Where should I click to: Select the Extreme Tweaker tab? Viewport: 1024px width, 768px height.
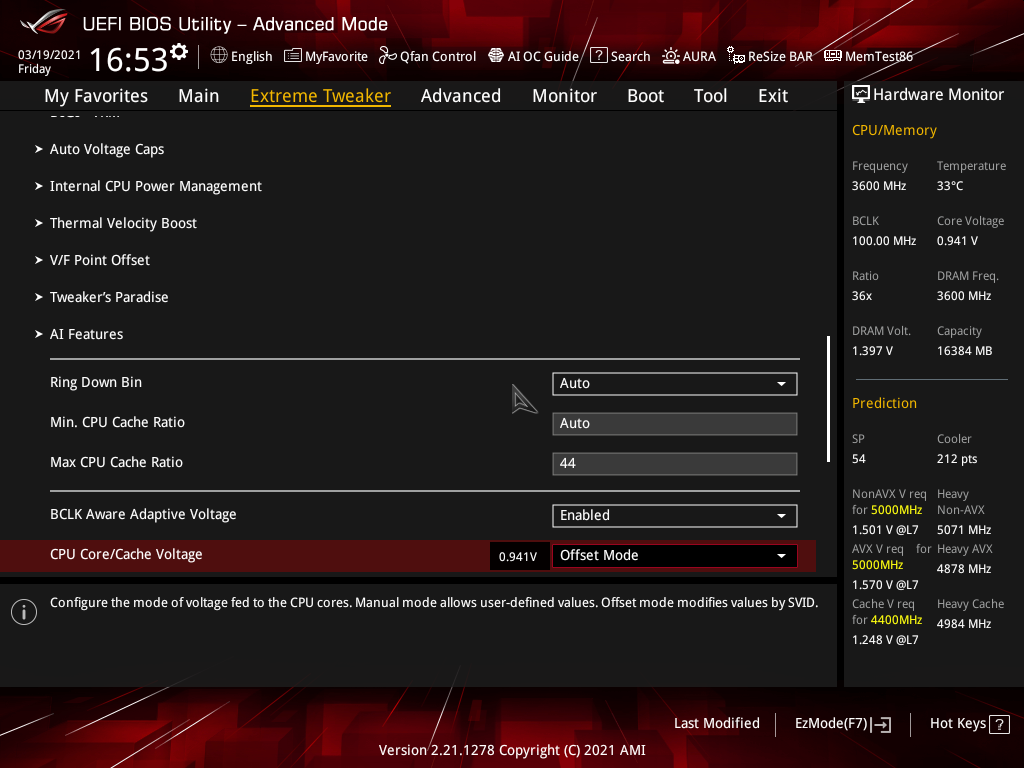(x=321, y=96)
